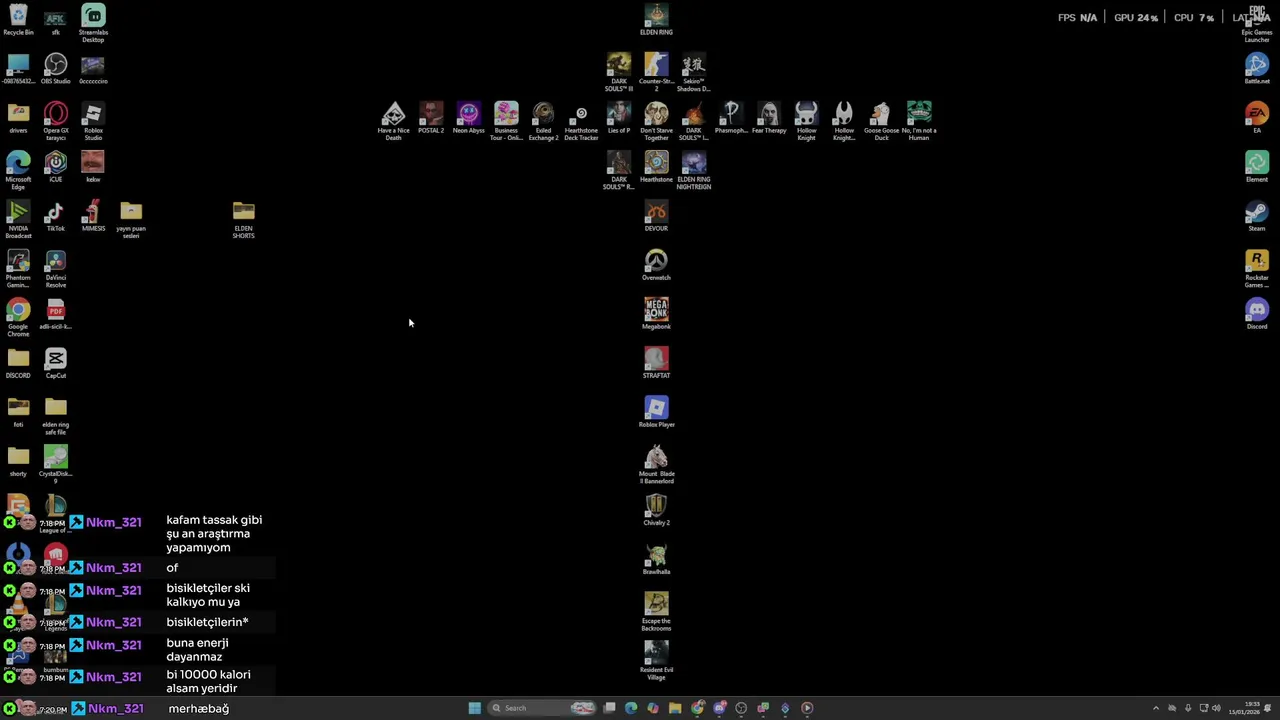1280x720 pixels.
Task: Open the ELDEN RING desktop shortcut
Action: tap(656, 19)
